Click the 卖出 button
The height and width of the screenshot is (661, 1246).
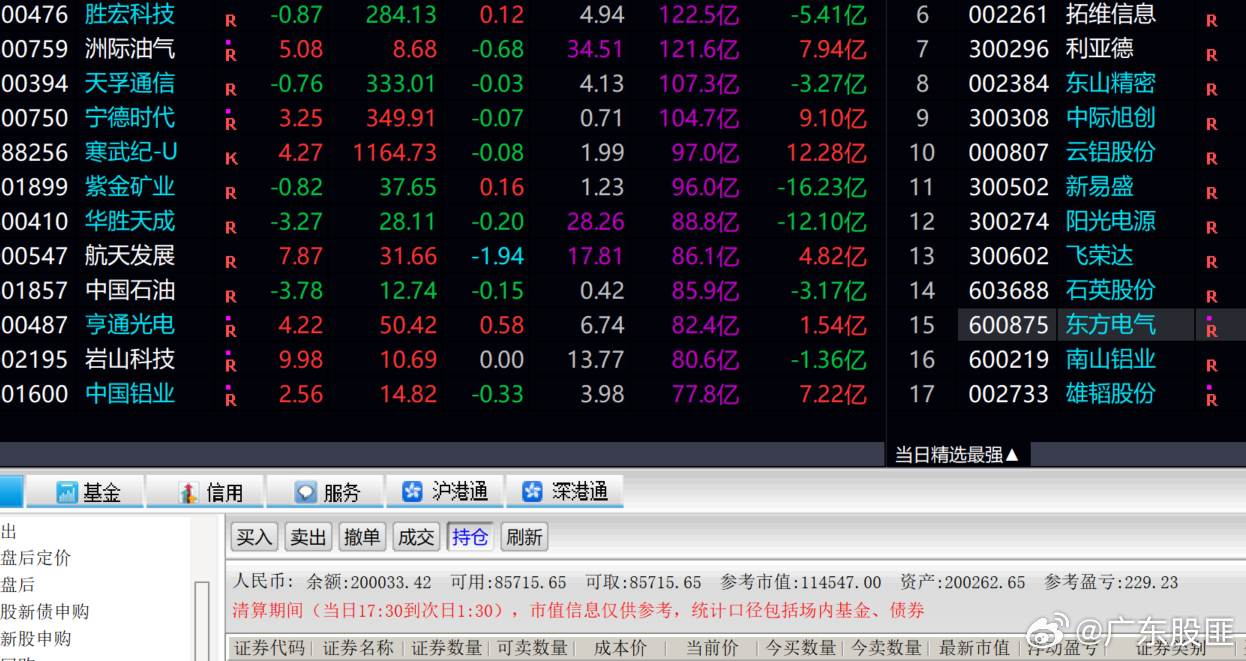(307, 536)
